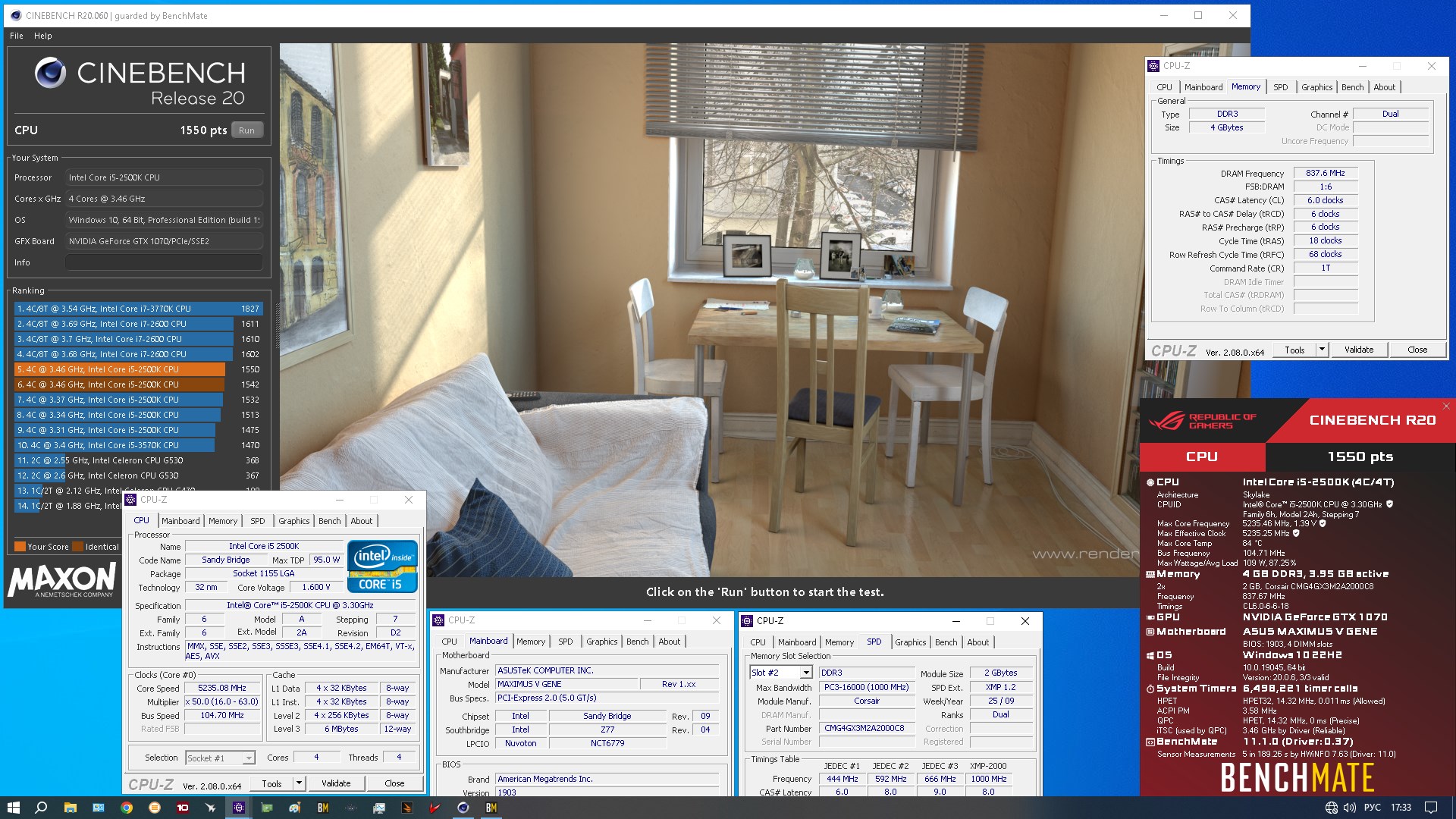
Task: Open Mainboard tab in the CPU-Z CPU window
Action: [180, 521]
